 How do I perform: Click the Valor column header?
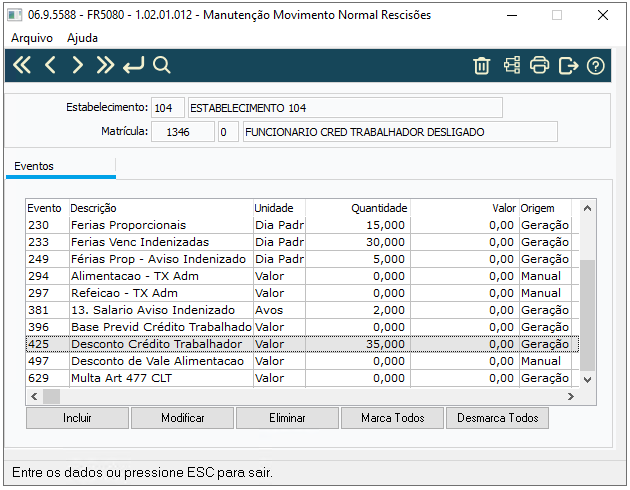464,208
